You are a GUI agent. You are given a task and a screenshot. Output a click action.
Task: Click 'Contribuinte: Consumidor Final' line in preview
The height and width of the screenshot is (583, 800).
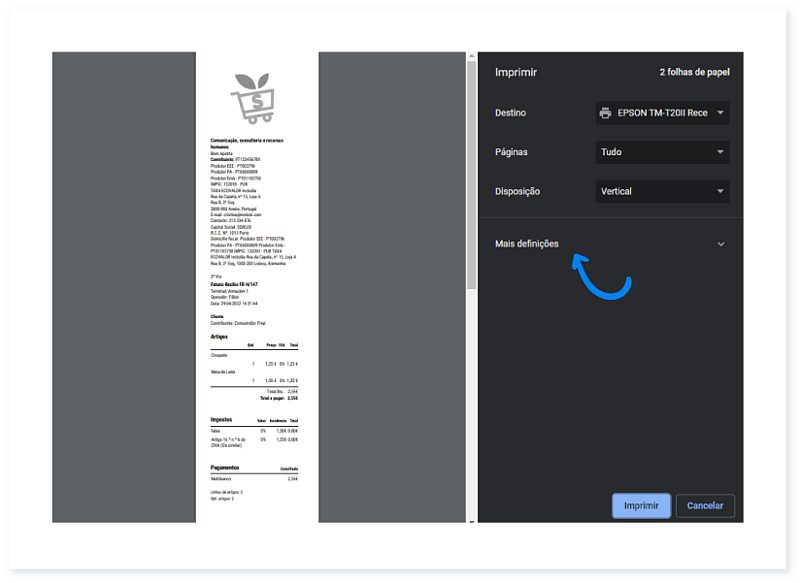(238, 323)
